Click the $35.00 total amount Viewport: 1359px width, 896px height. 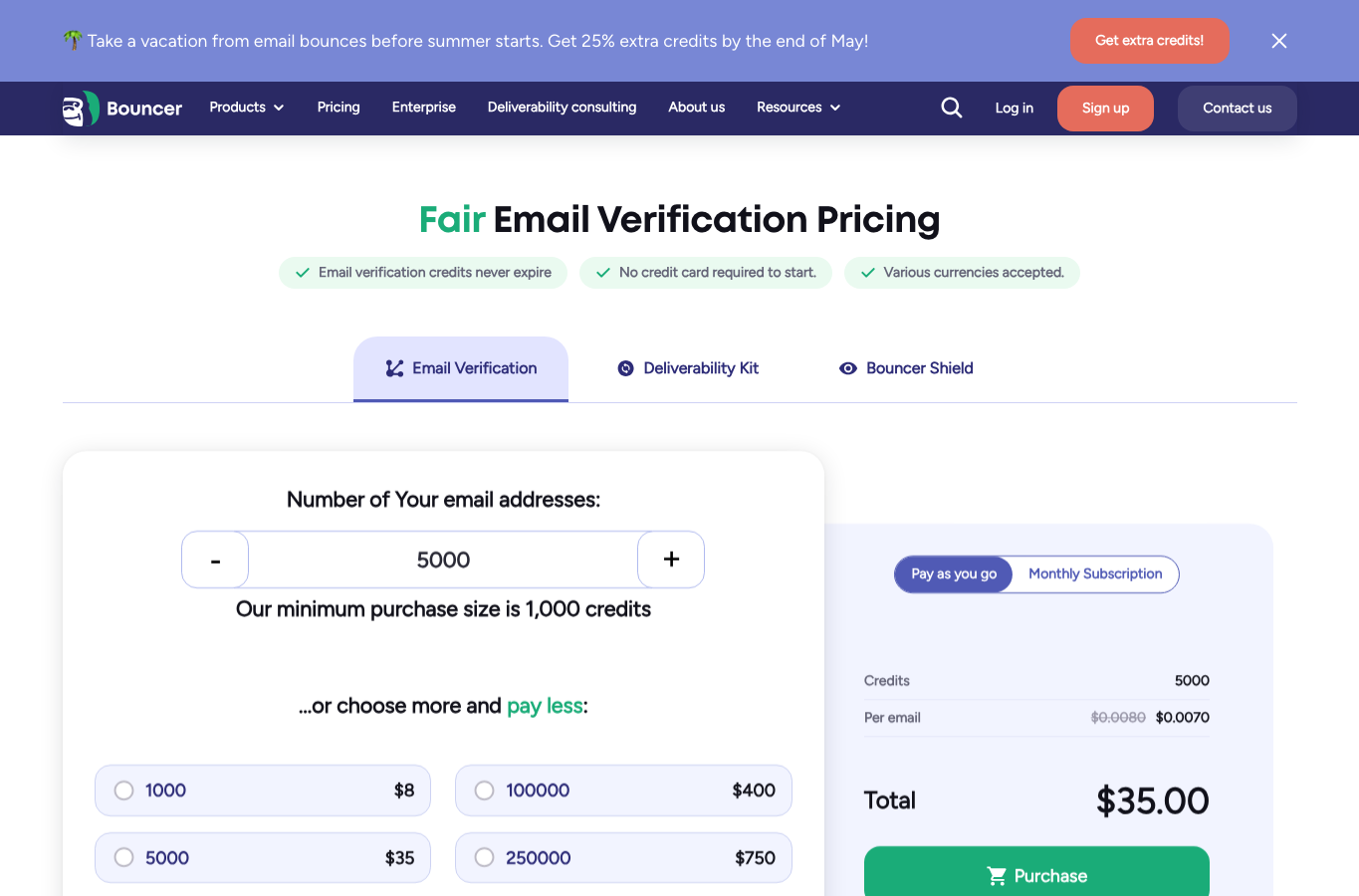point(1153,800)
